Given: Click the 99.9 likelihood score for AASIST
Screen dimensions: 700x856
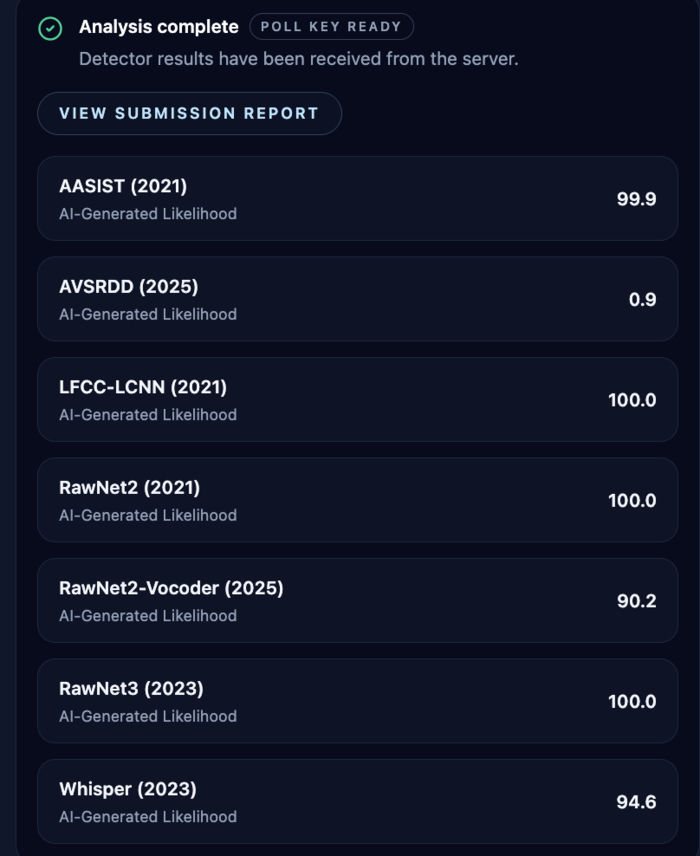Looking at the screenshot, I should [x=637, y=199].
